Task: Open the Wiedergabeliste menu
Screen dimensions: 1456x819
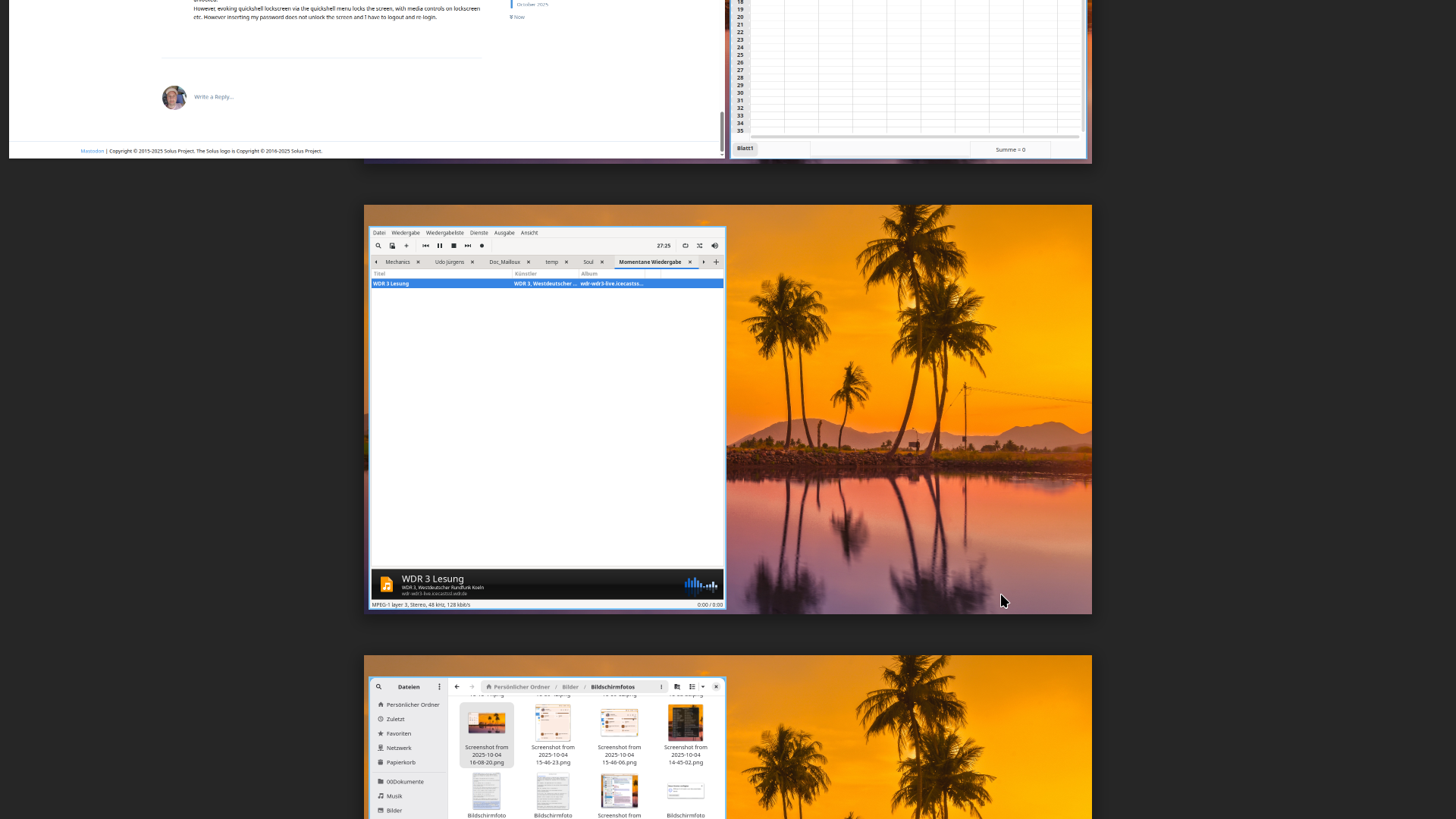Action: [444, 233]
